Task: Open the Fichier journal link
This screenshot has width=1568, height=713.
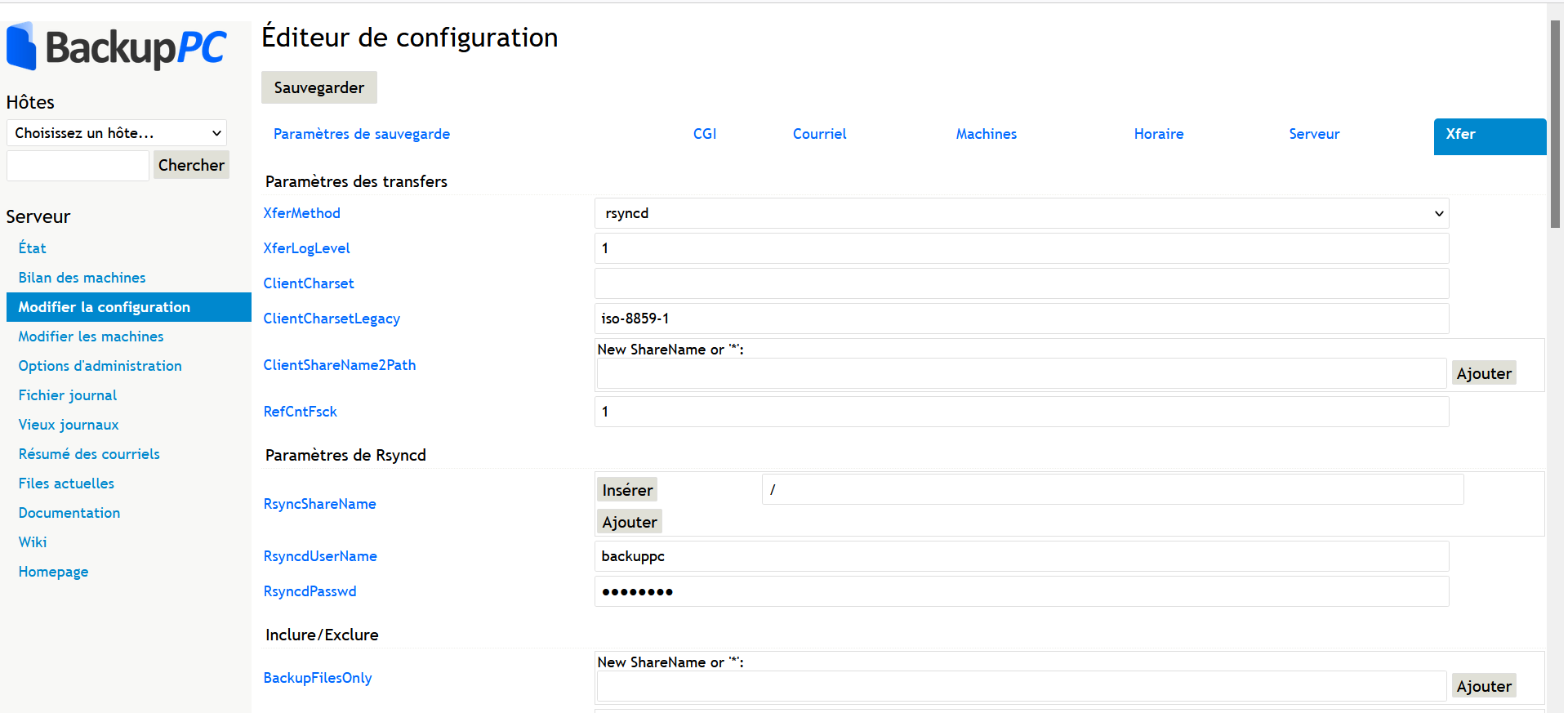Action: 68,395
